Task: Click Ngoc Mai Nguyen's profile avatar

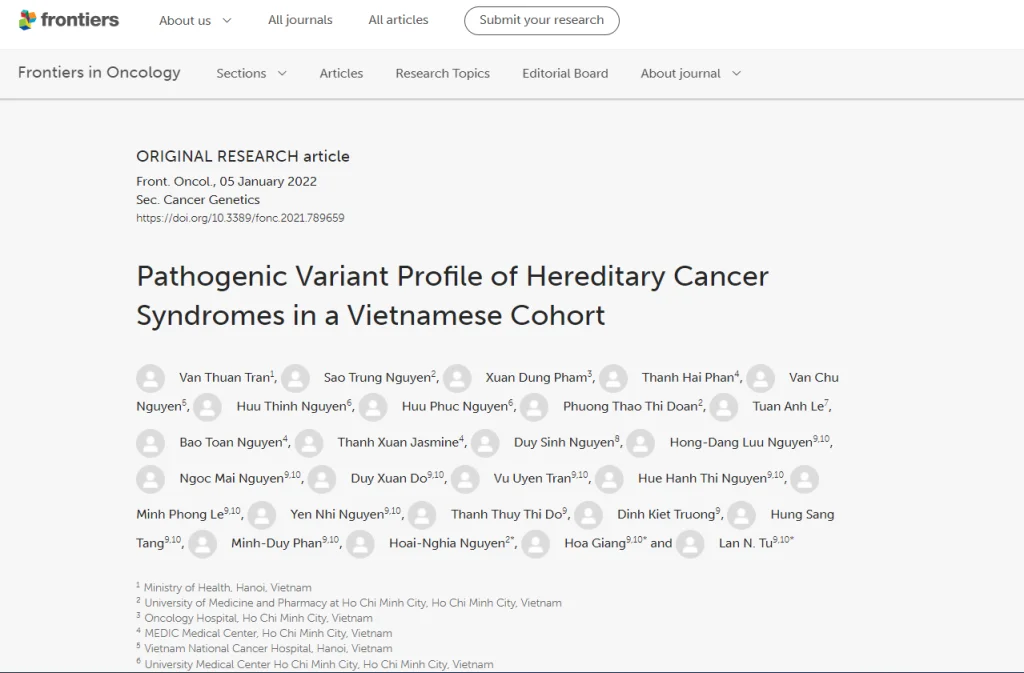Action: pos(150,479)
